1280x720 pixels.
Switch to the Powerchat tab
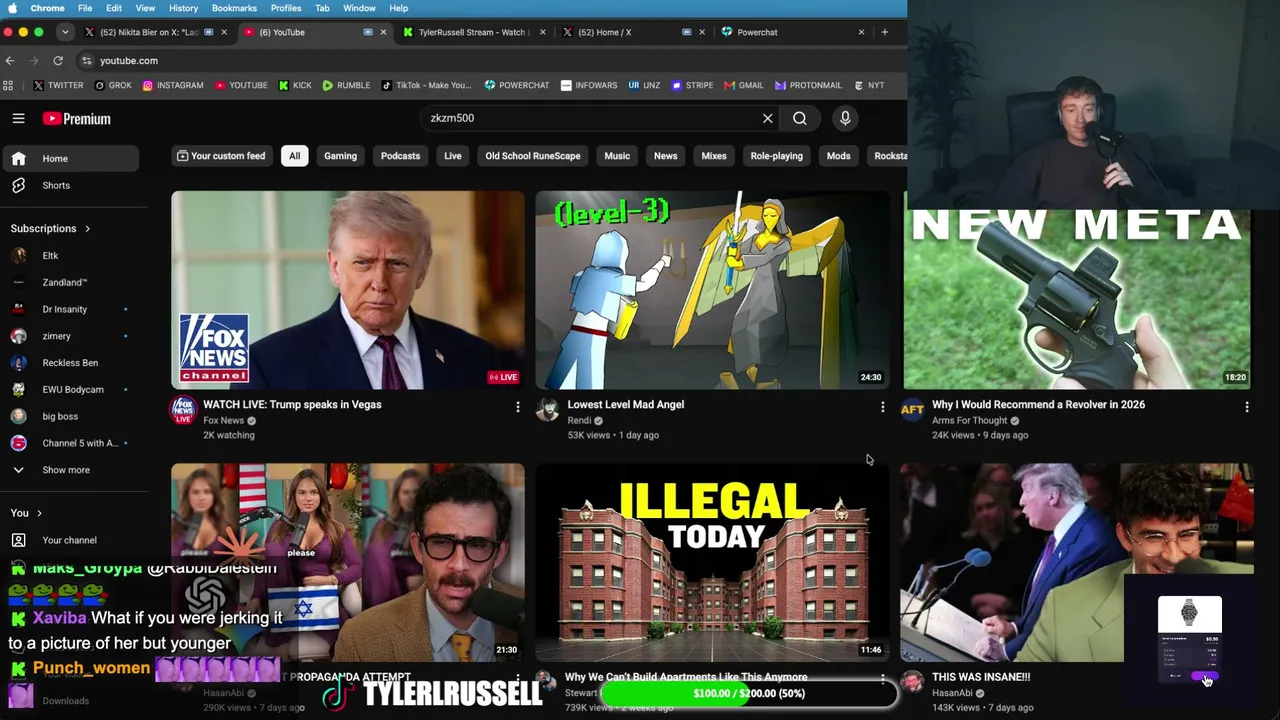(792, 32)
